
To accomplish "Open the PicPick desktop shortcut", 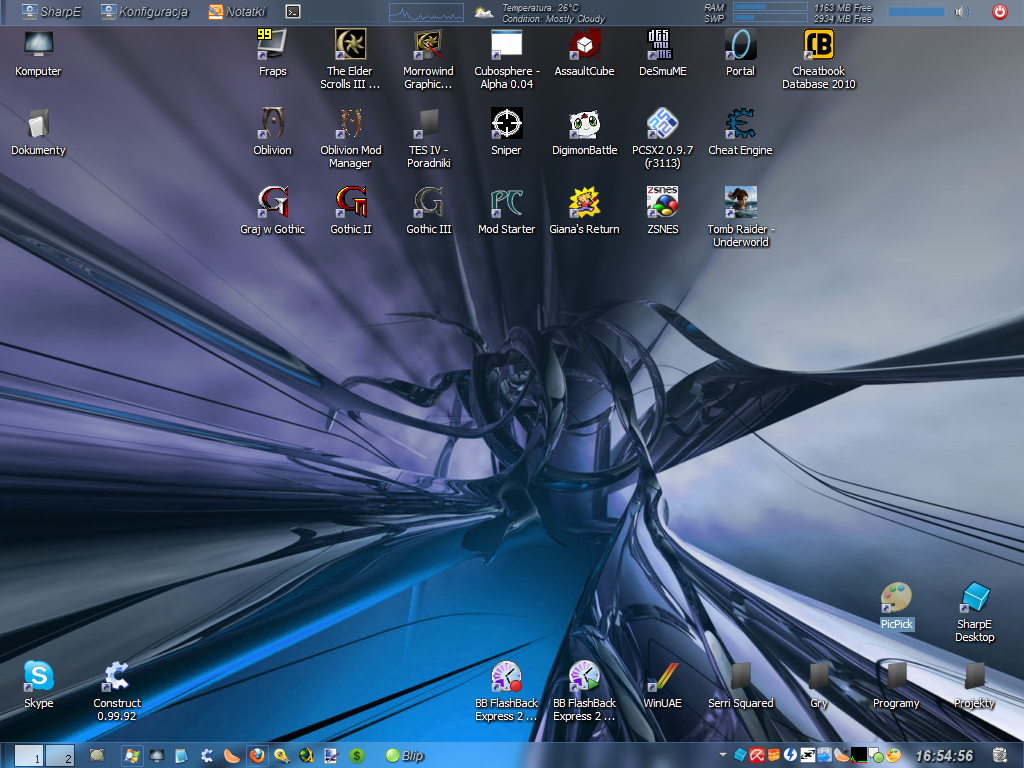I will 897,601.
